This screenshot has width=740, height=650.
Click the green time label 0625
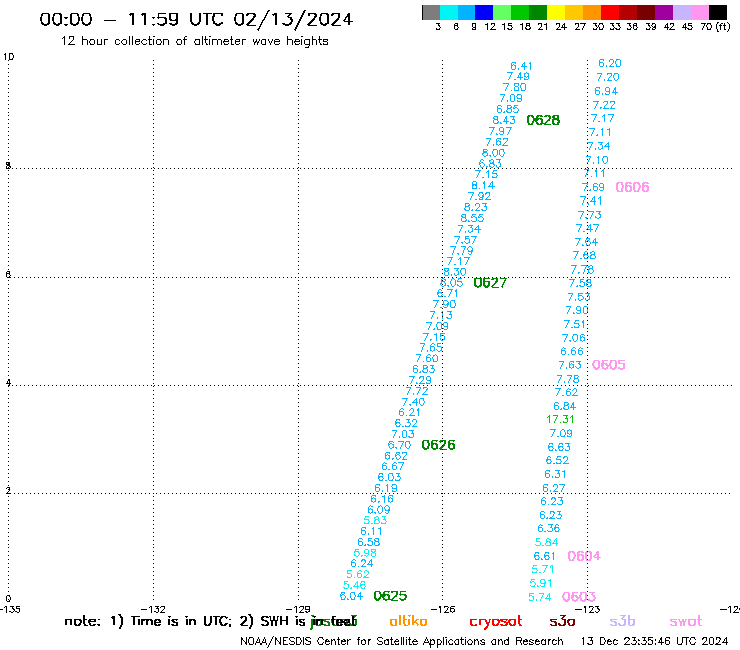390,596
